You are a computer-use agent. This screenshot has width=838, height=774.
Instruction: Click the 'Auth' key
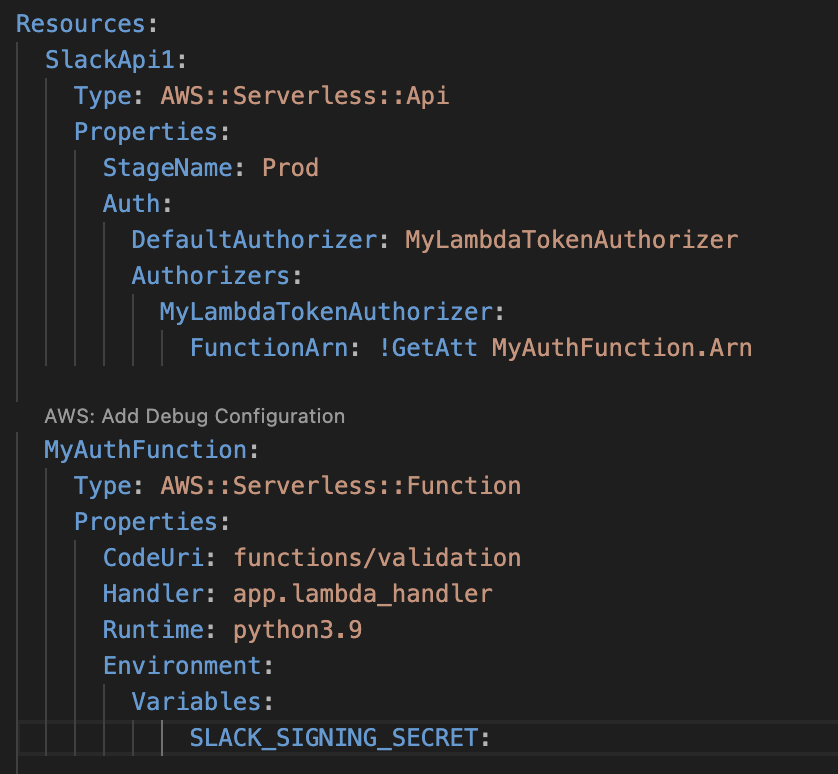coord(131,204)
